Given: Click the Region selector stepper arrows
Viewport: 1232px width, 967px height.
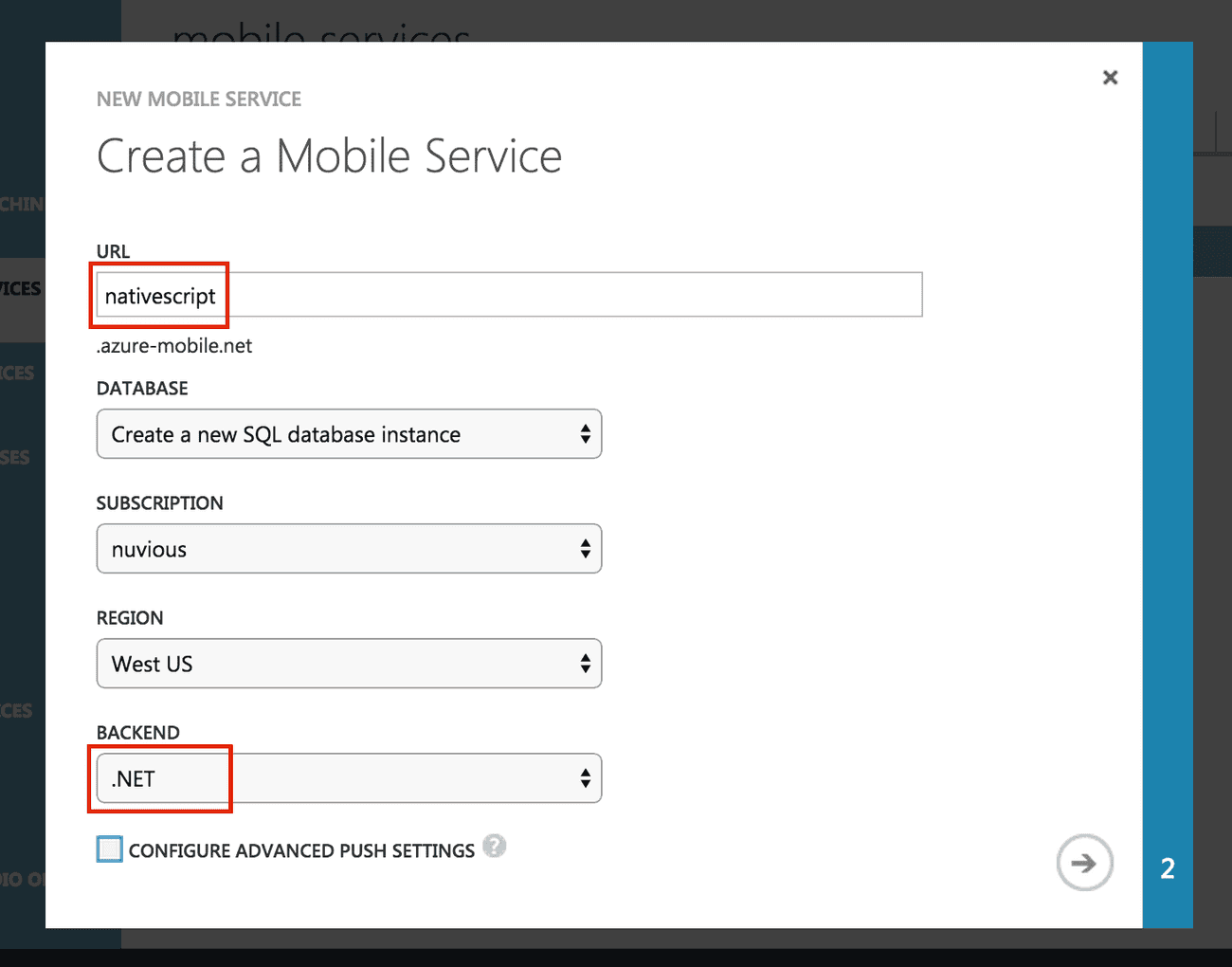Looking at the screenshot, I should (588, 663).
